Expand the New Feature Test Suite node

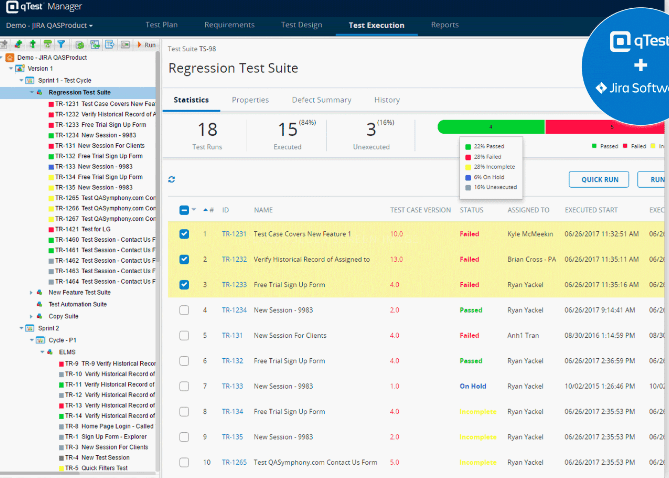(x=31, y=292)
